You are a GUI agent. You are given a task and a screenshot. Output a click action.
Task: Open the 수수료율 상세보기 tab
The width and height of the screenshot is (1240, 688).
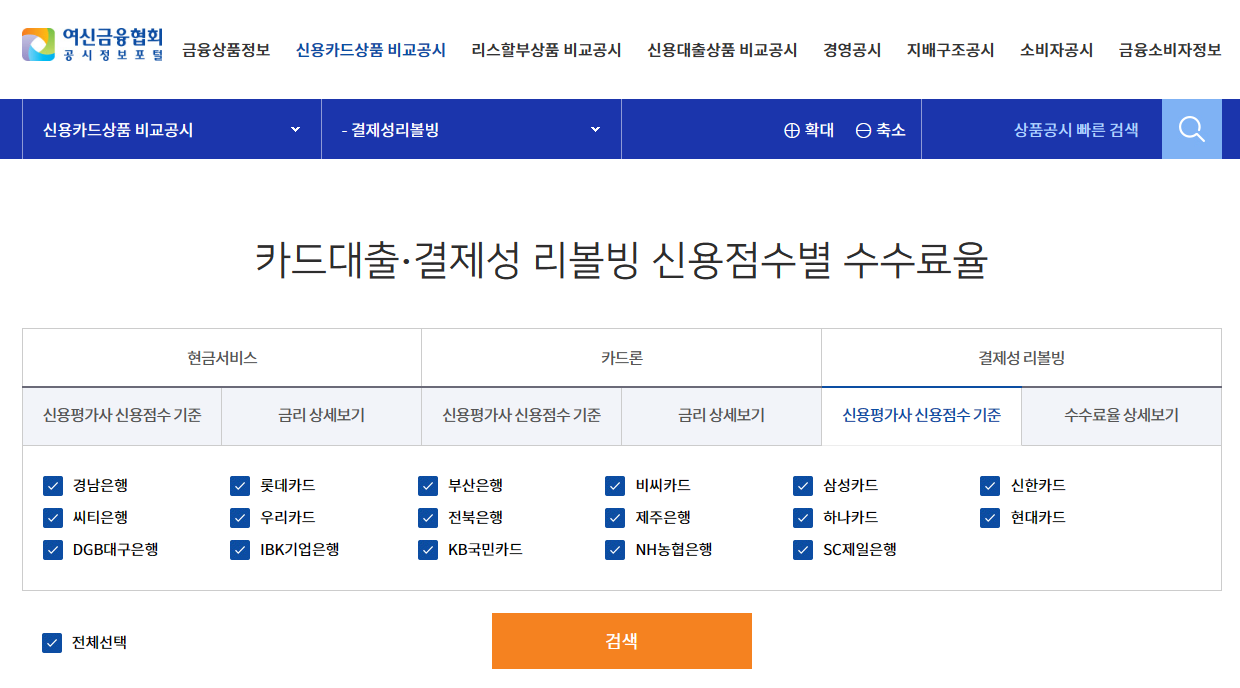[x=1121, y=415]
